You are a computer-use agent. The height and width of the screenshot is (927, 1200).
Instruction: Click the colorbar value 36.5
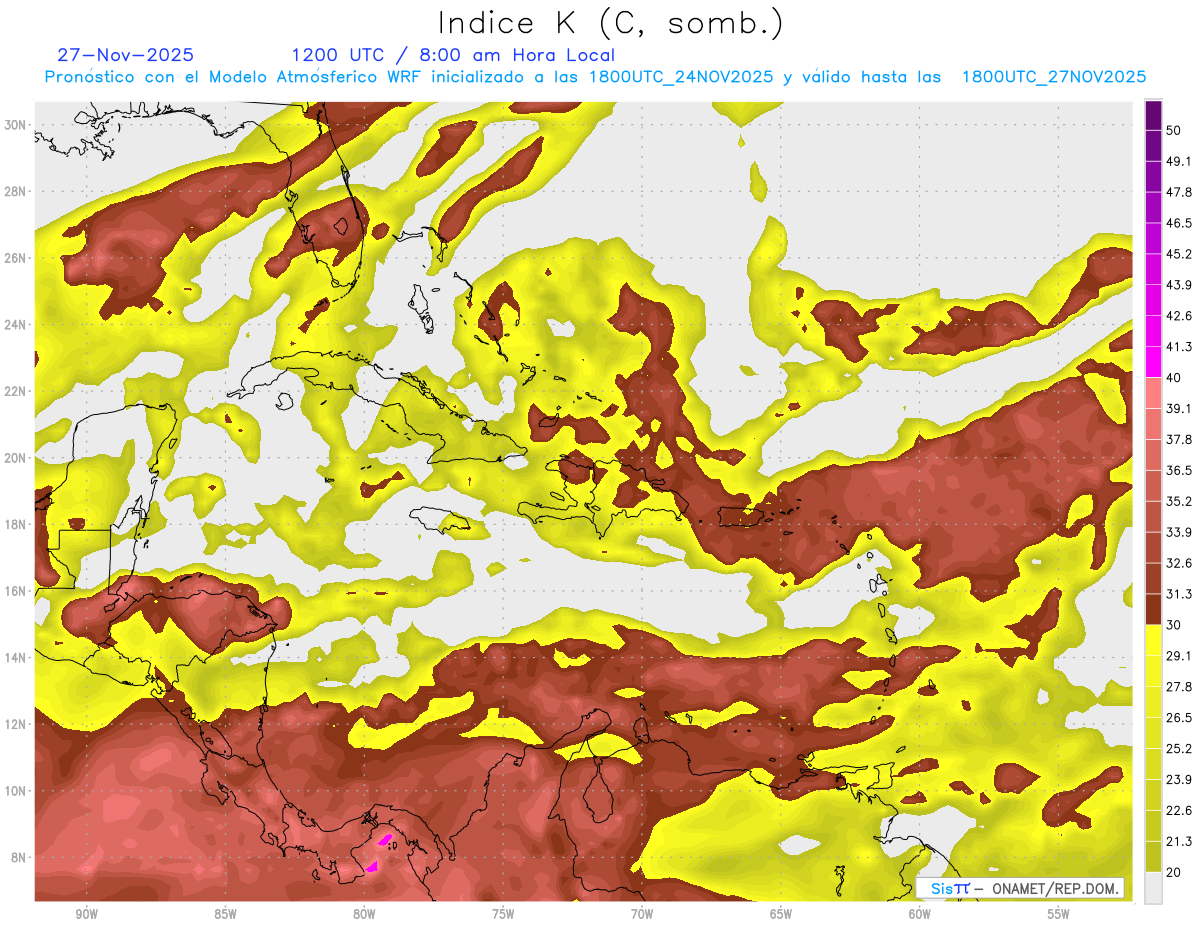1179,471
